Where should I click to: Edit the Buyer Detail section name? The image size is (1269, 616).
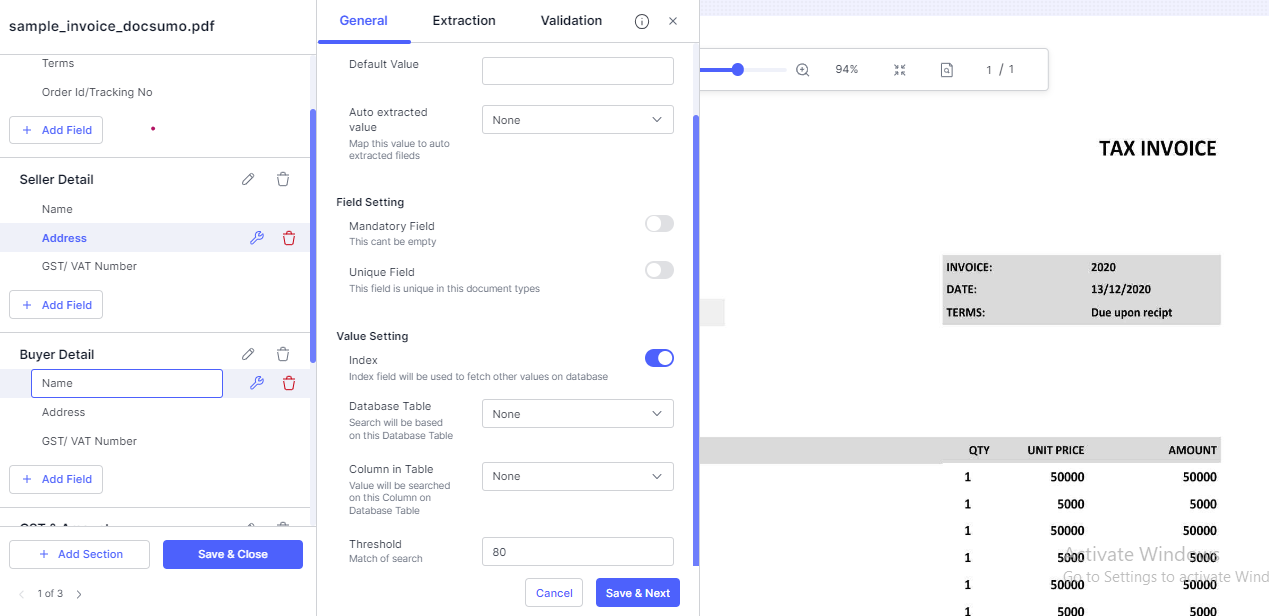(x=248, y=354)
